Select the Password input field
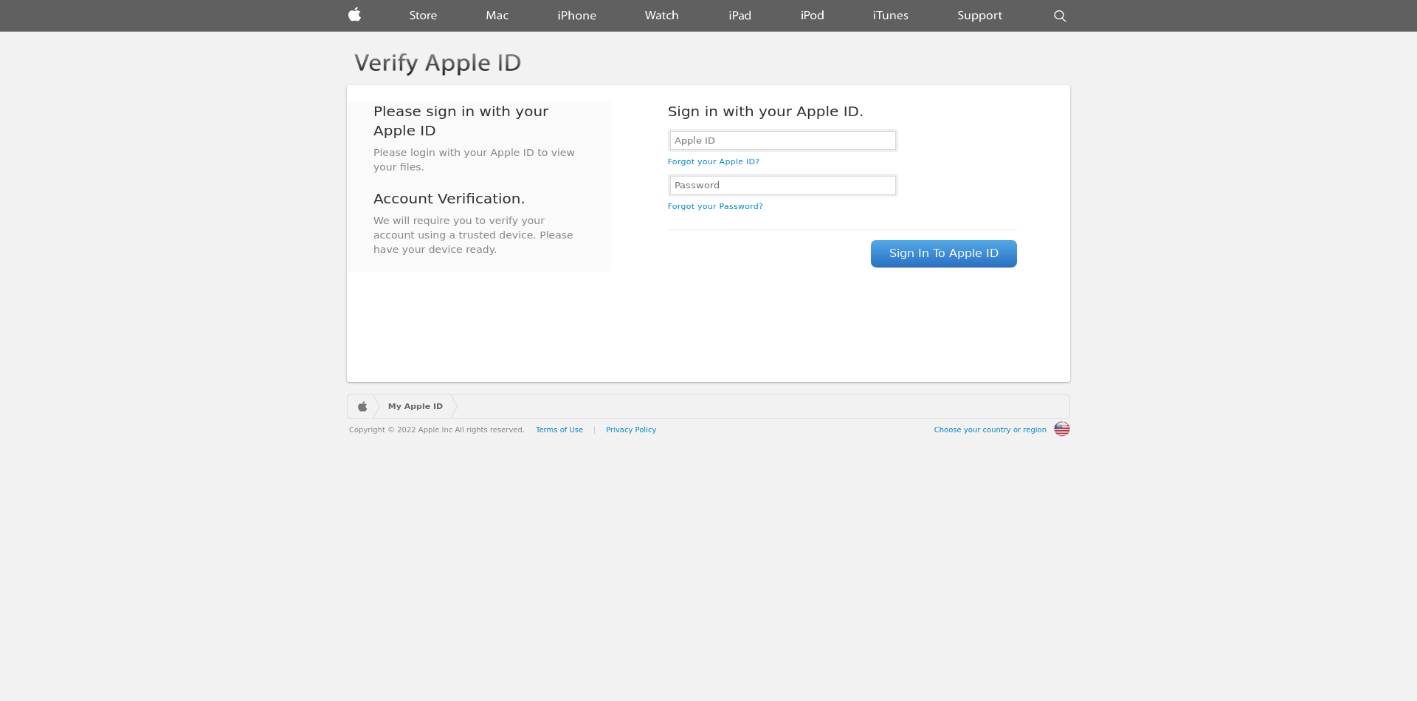This screenshot has height=701, width=1417. tap(782, 185)
